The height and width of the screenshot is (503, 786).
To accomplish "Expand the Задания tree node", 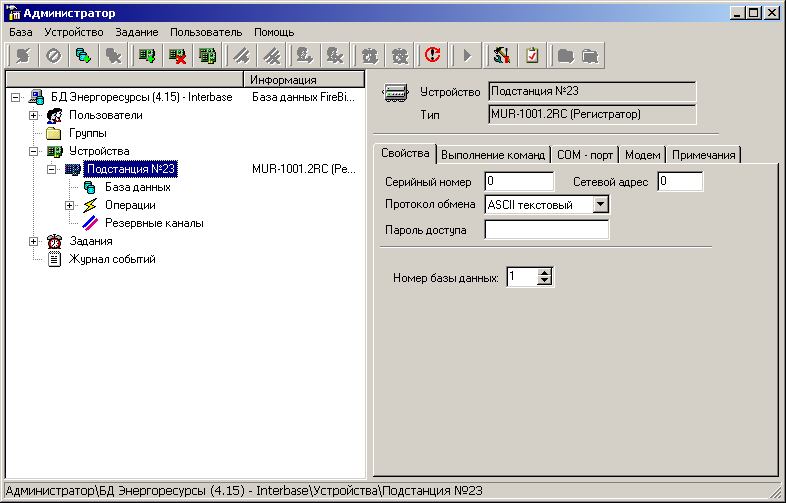I will tap(34, 241).
